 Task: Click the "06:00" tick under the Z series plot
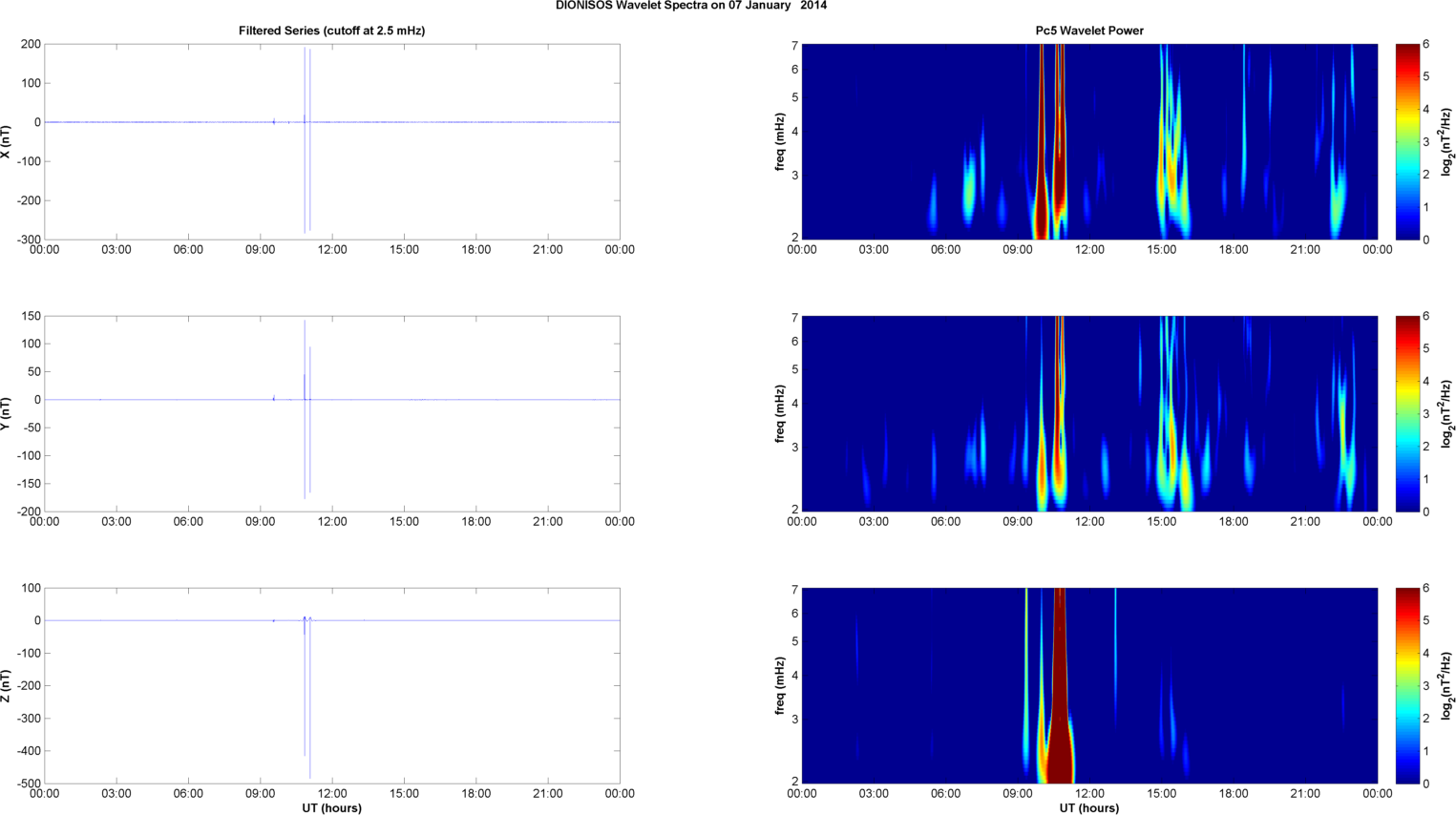[188, 794]
